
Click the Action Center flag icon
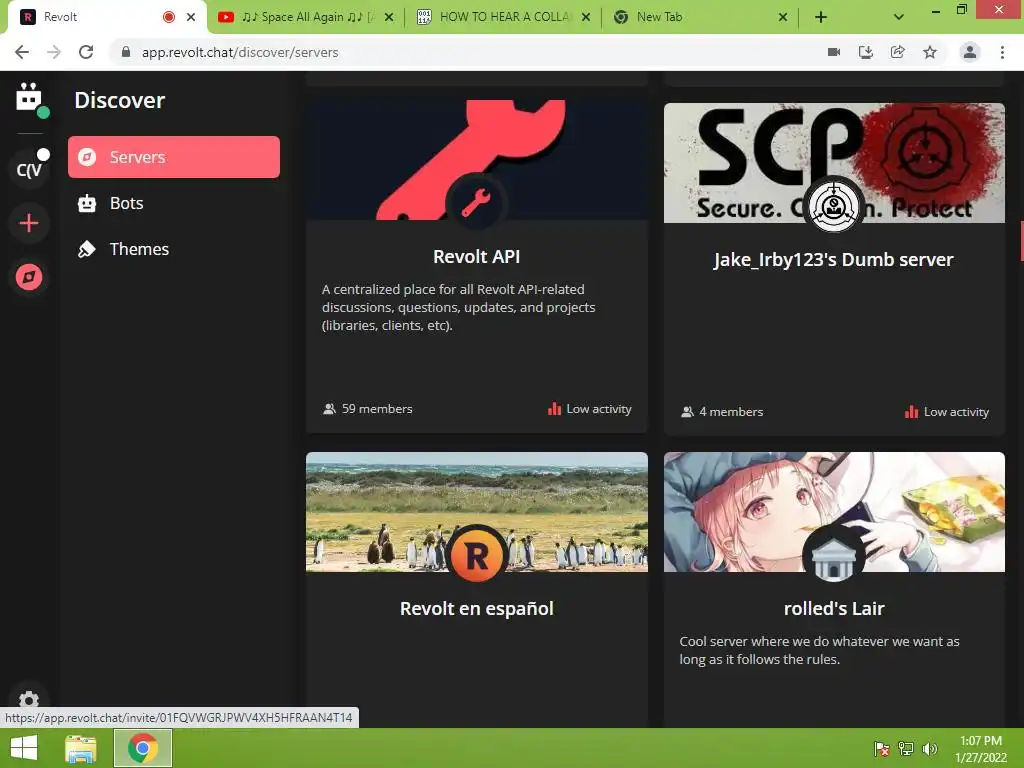point(882,748)
